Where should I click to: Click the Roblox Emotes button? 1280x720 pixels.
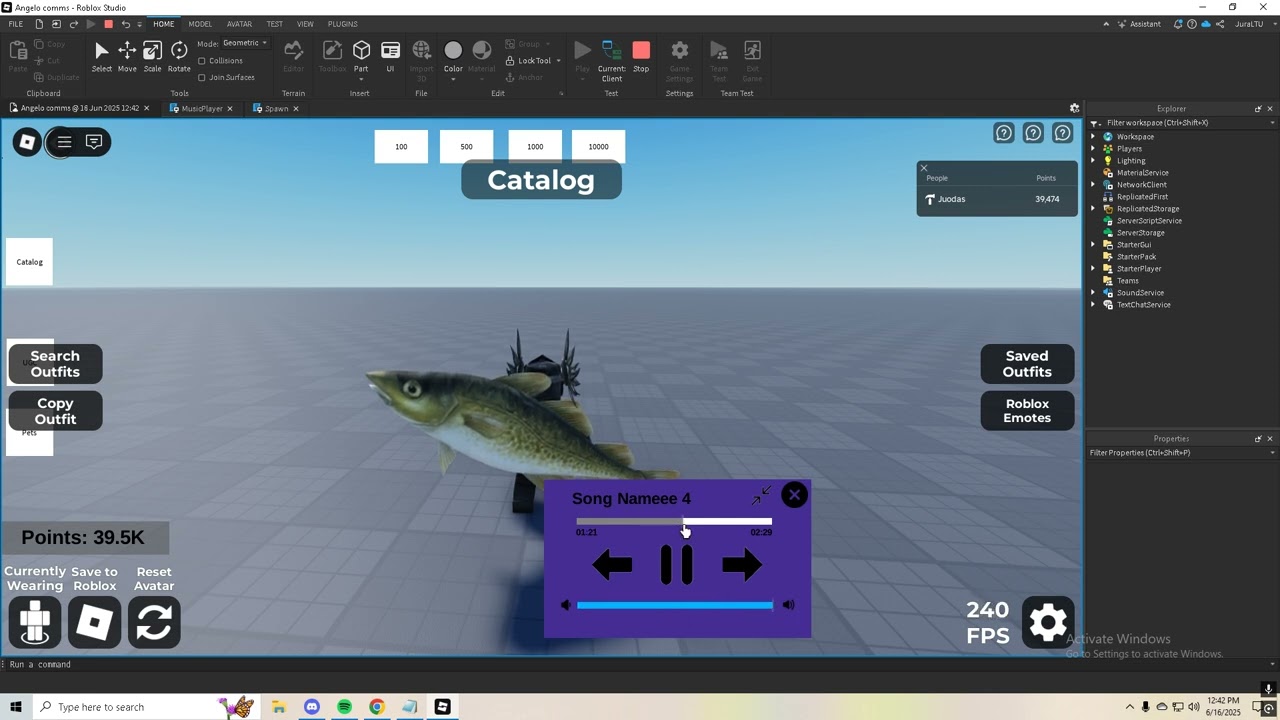coord(1027,411)
